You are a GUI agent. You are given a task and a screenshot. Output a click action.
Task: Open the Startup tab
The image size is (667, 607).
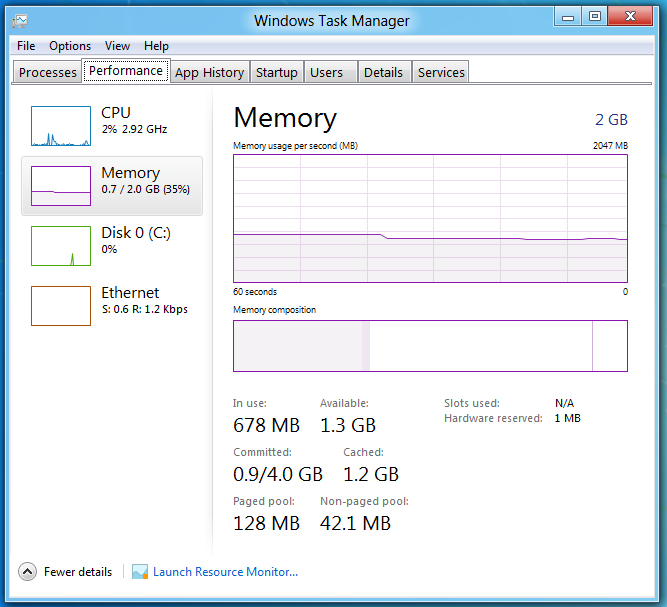click(x=277, y=72)
